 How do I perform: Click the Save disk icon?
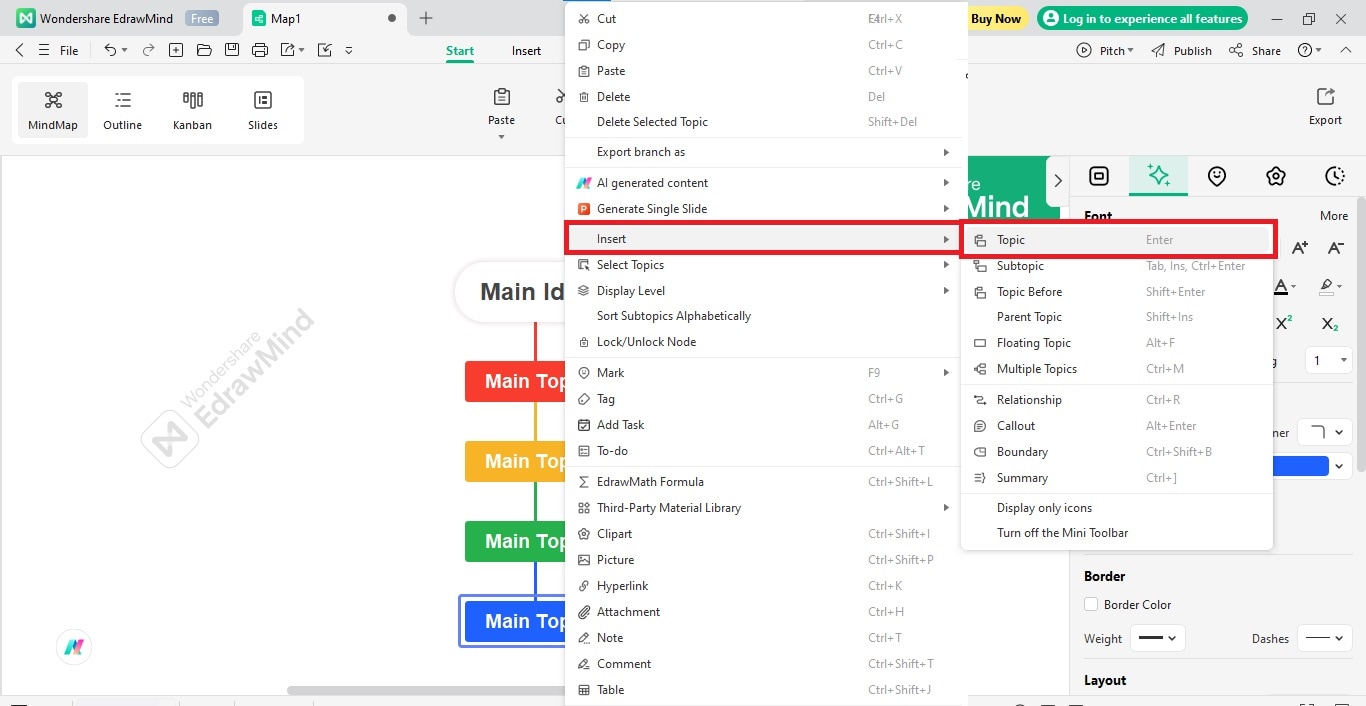(x=232, y=50)
